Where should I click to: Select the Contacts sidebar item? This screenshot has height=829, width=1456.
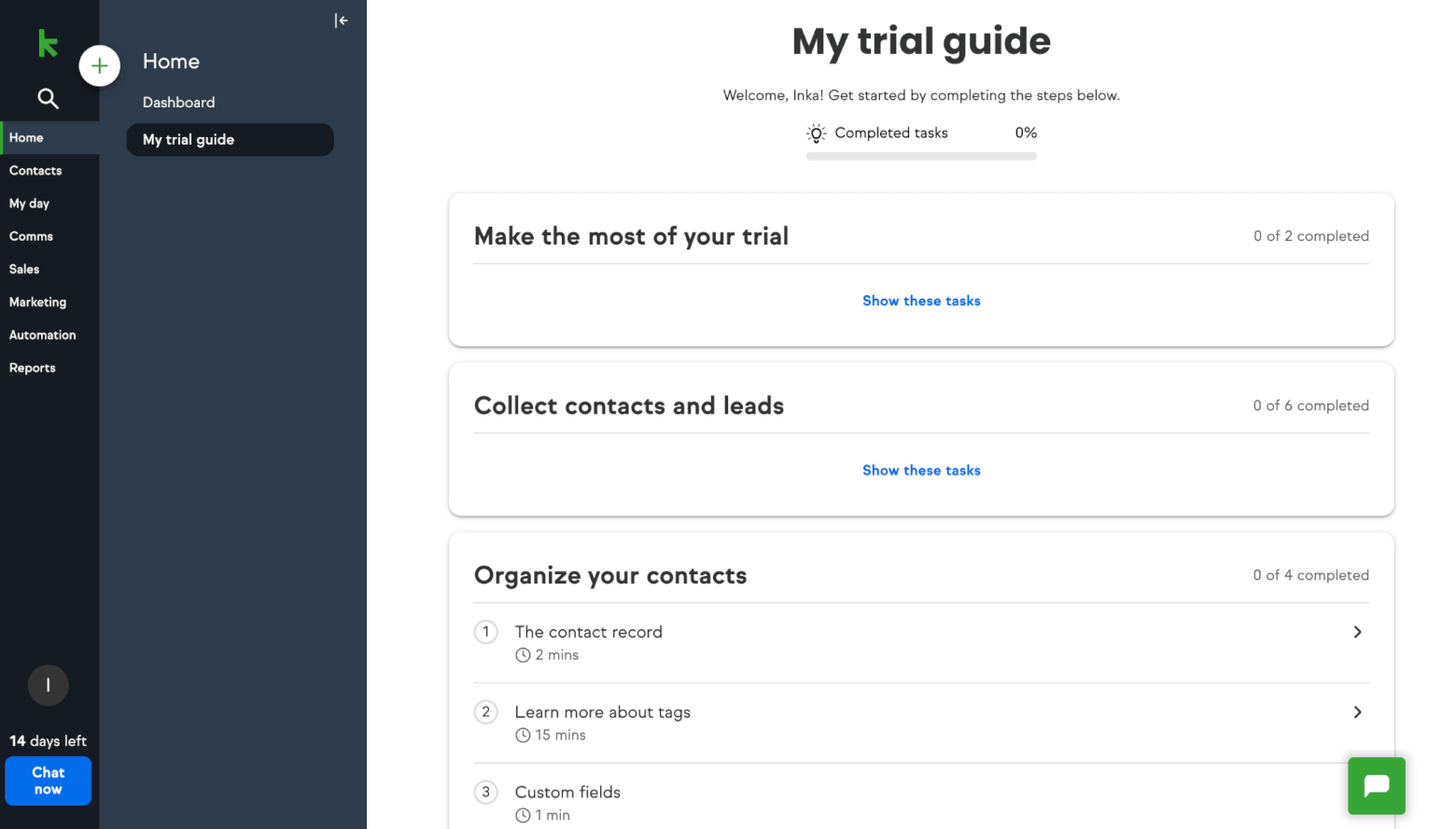pyautogui.click(x=35, y=170)
